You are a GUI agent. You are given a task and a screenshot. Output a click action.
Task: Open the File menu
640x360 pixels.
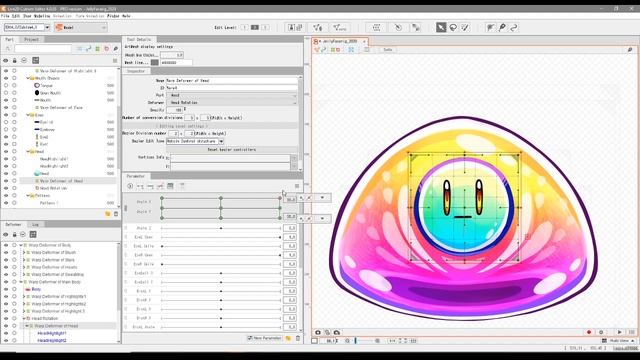(x=4, y=16)
